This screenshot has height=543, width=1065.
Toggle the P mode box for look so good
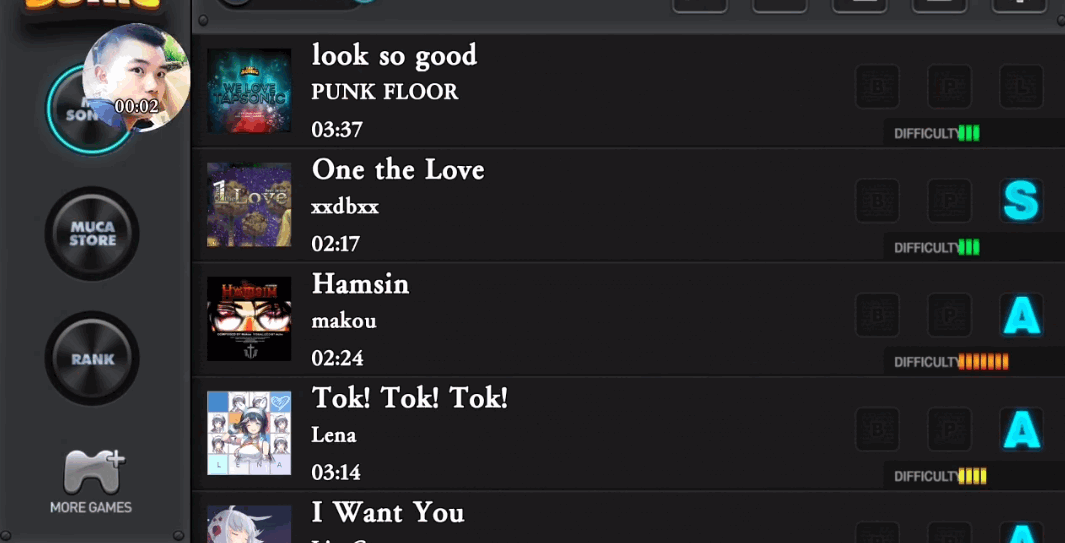949,86
